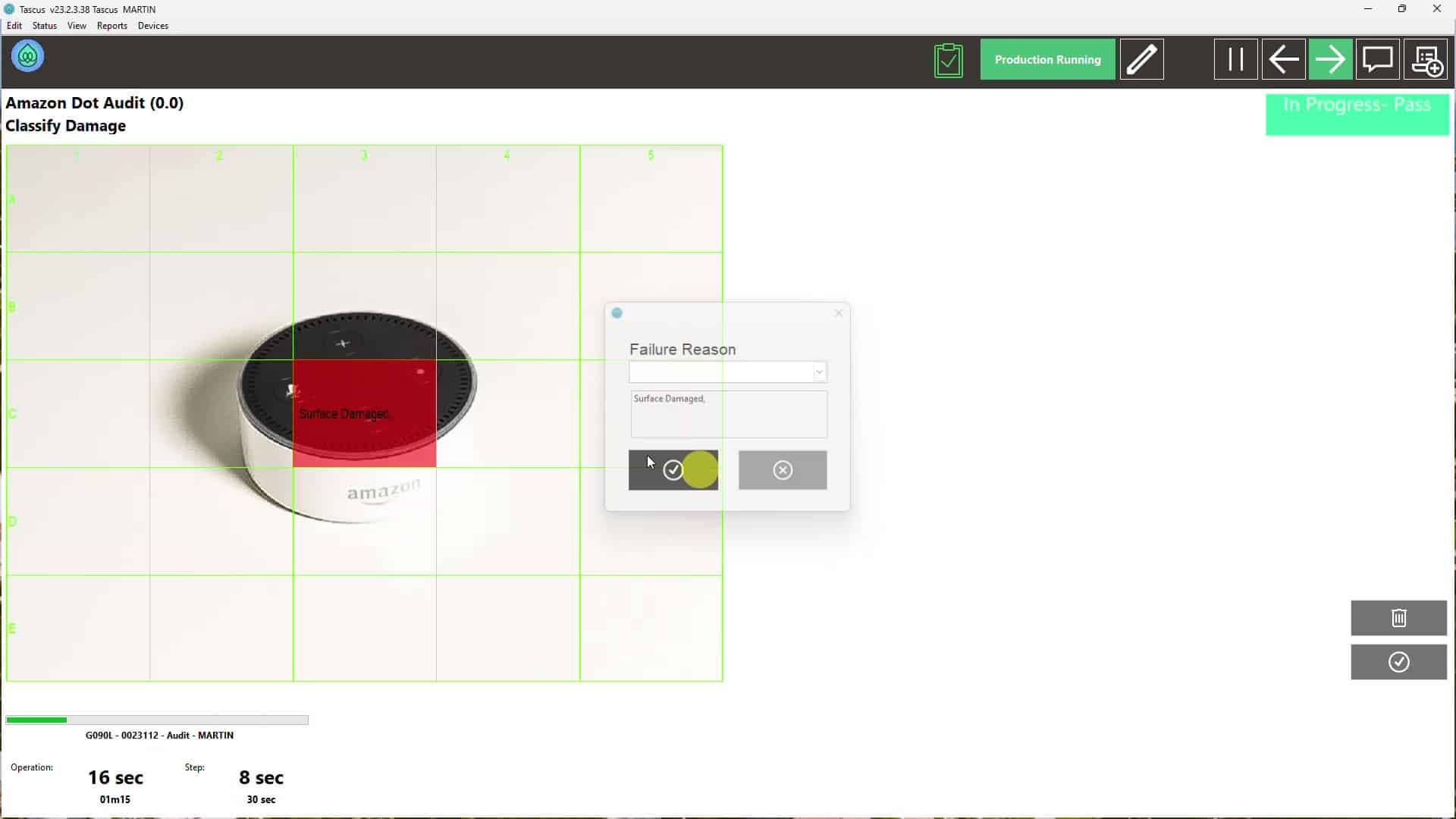Image resolution: width=1456 pixels, height=819 pixels.
Task: Select the red Surface Damaged grid cell
Action: 365,413
